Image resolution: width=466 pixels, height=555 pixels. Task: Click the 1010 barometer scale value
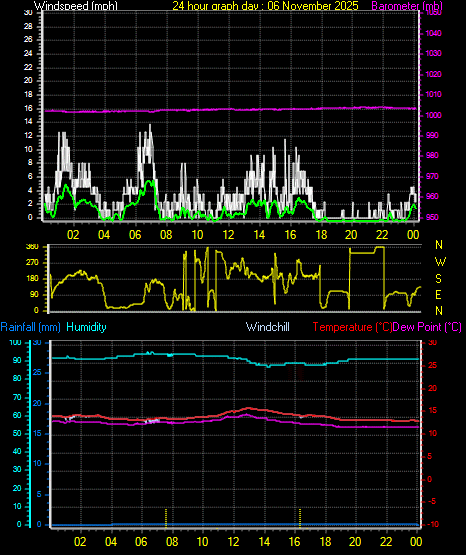click(x=433, y=95)
